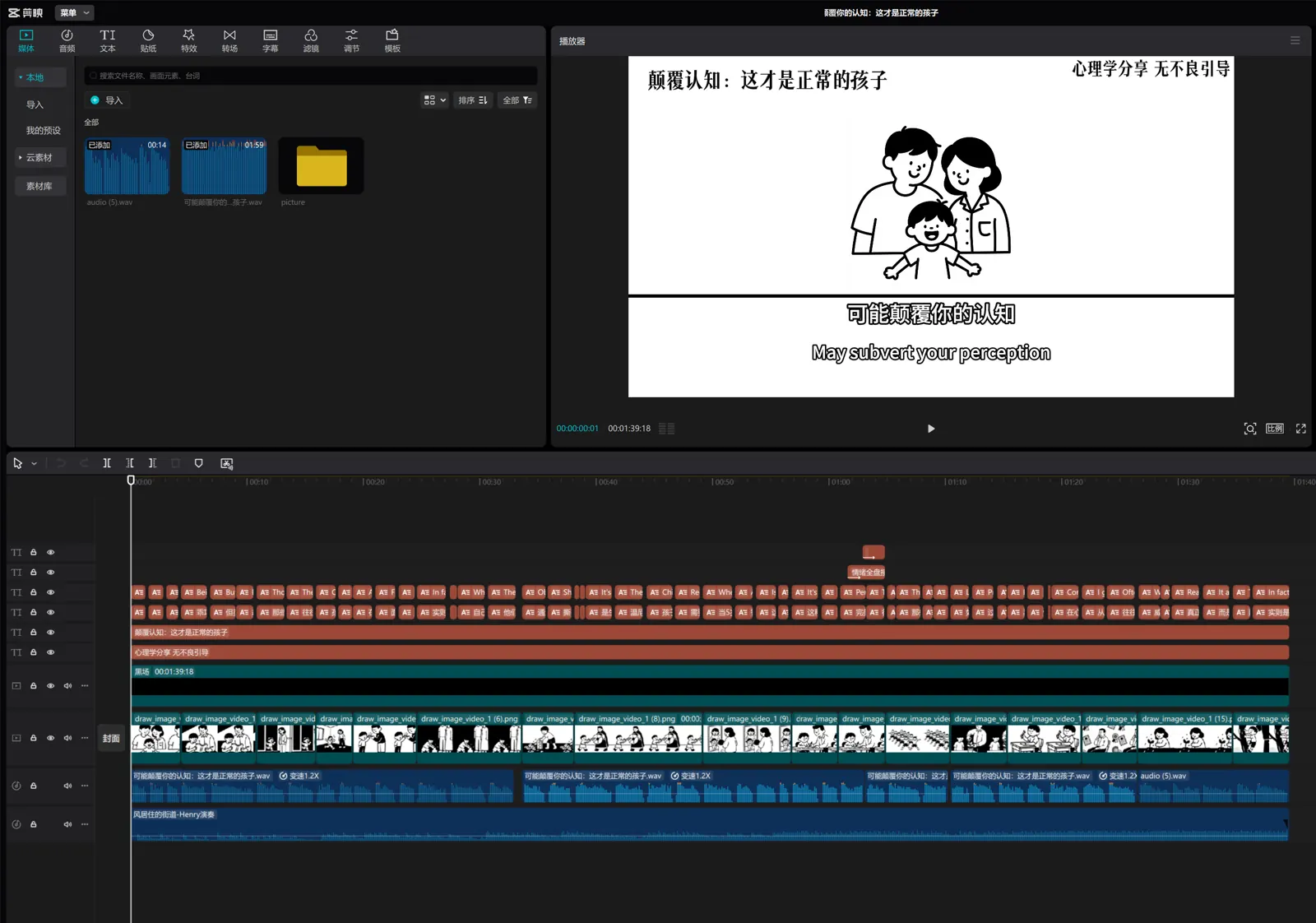Switch to the 字幕 captions tab
The height and width of the screenshot is (923, 1316).
(270, 40)
